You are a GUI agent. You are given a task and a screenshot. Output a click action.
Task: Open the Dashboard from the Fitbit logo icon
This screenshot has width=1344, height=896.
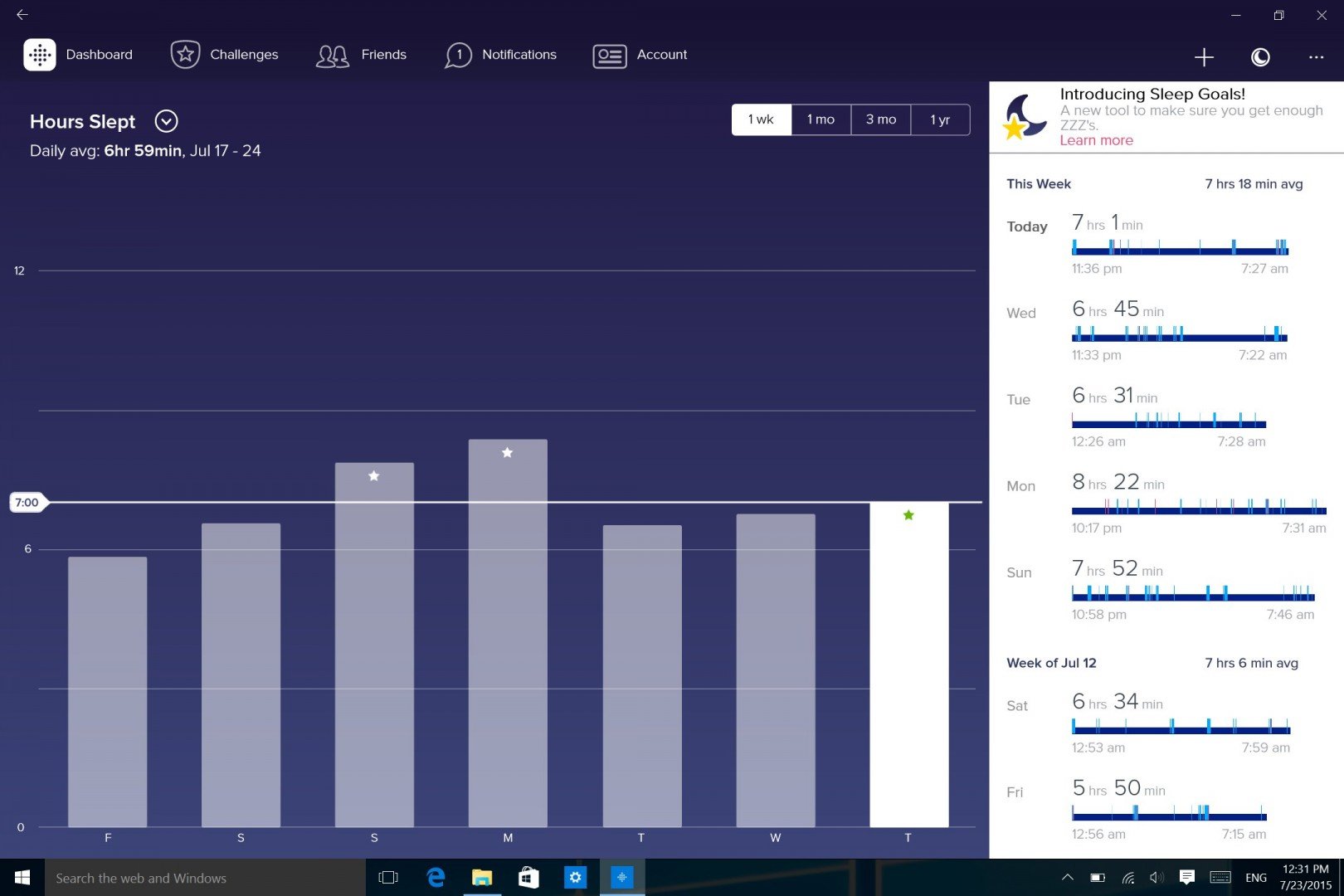40,55
